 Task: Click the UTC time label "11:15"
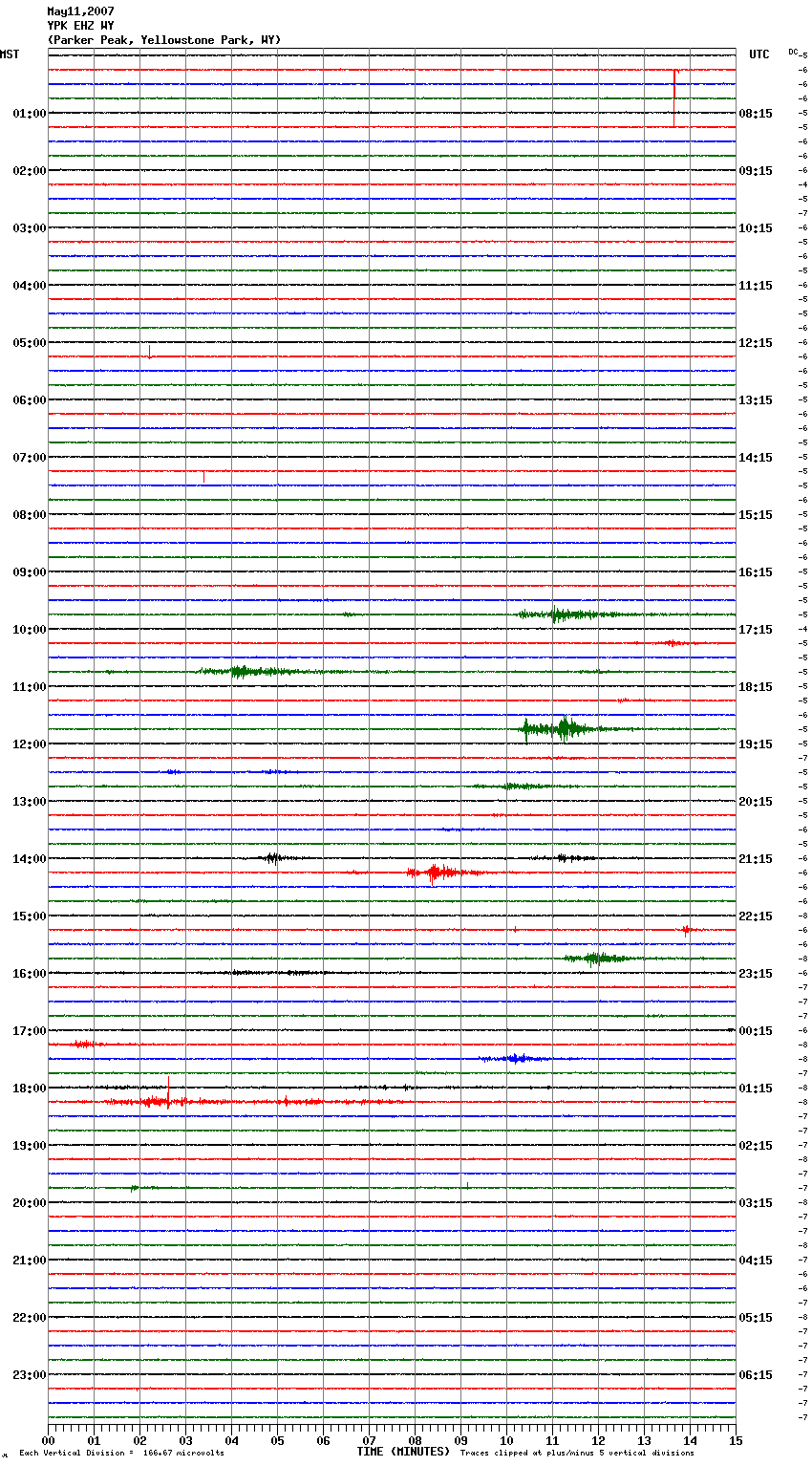click(756, 286)
